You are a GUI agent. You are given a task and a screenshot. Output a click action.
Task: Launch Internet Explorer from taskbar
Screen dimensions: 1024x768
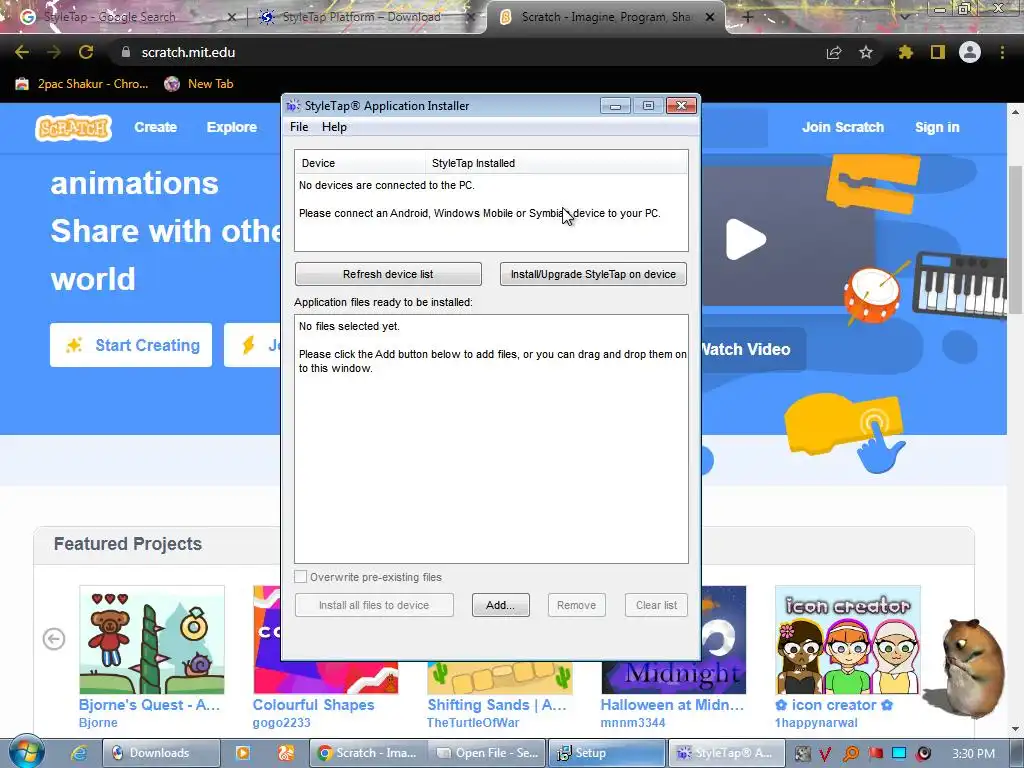point(79,753)
